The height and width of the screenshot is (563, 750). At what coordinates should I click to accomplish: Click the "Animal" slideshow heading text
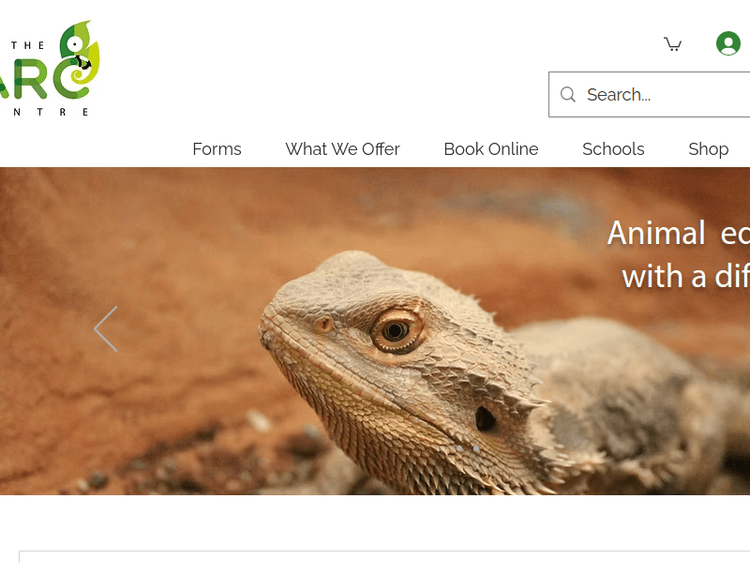[x=656, y=233]
